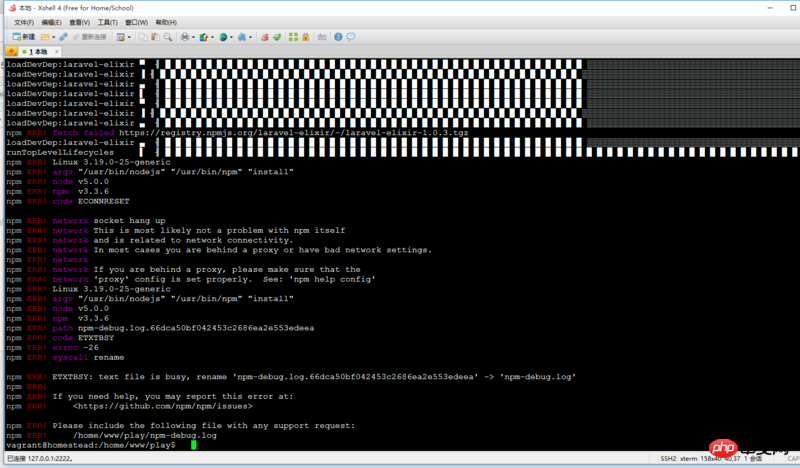
Task: Click the green terminal cursor at prompt
Action: point(193,445)
